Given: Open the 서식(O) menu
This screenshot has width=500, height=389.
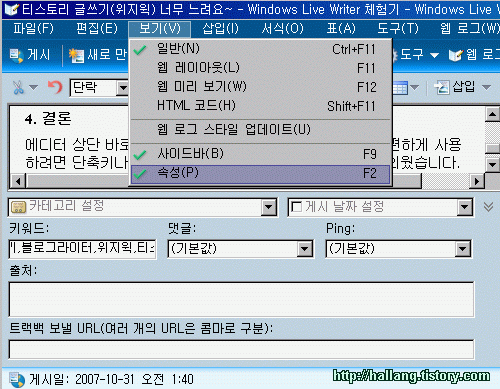Looking at the screenshot, I should click(x=282, y=29).
